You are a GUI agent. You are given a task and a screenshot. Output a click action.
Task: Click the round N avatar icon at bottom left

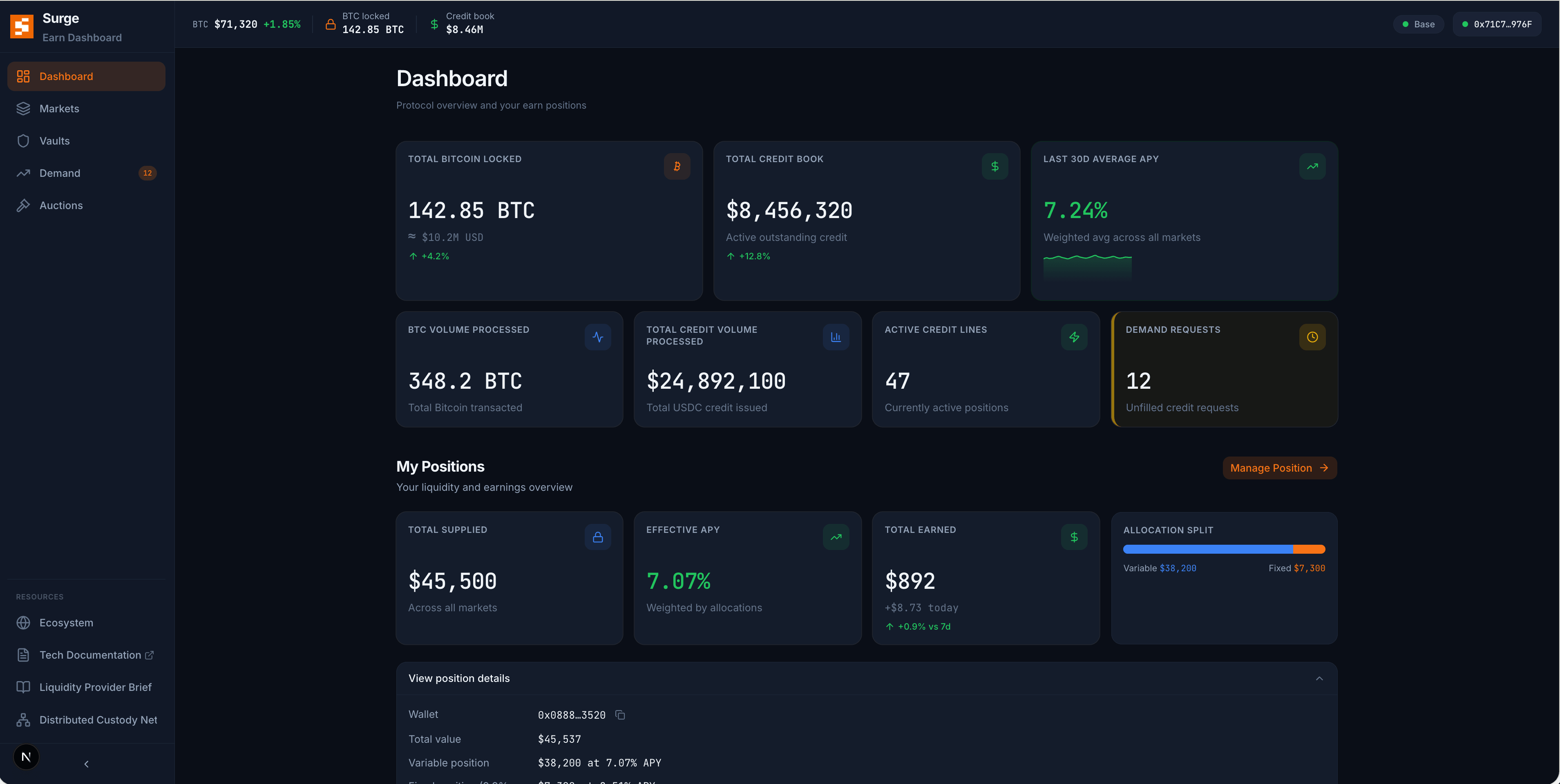click(x=26, y=757)
